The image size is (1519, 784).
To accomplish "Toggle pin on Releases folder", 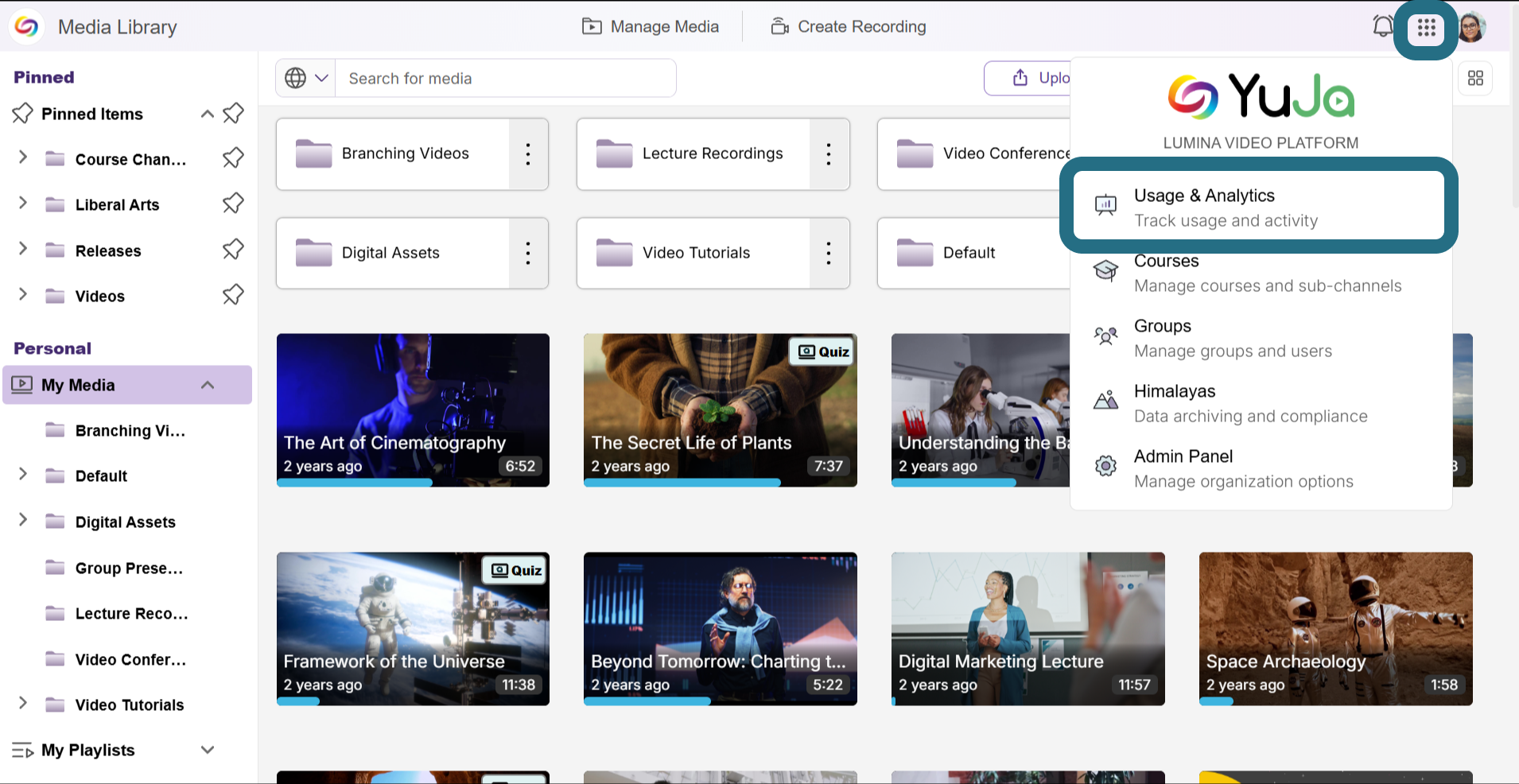I will pos(233,250).
